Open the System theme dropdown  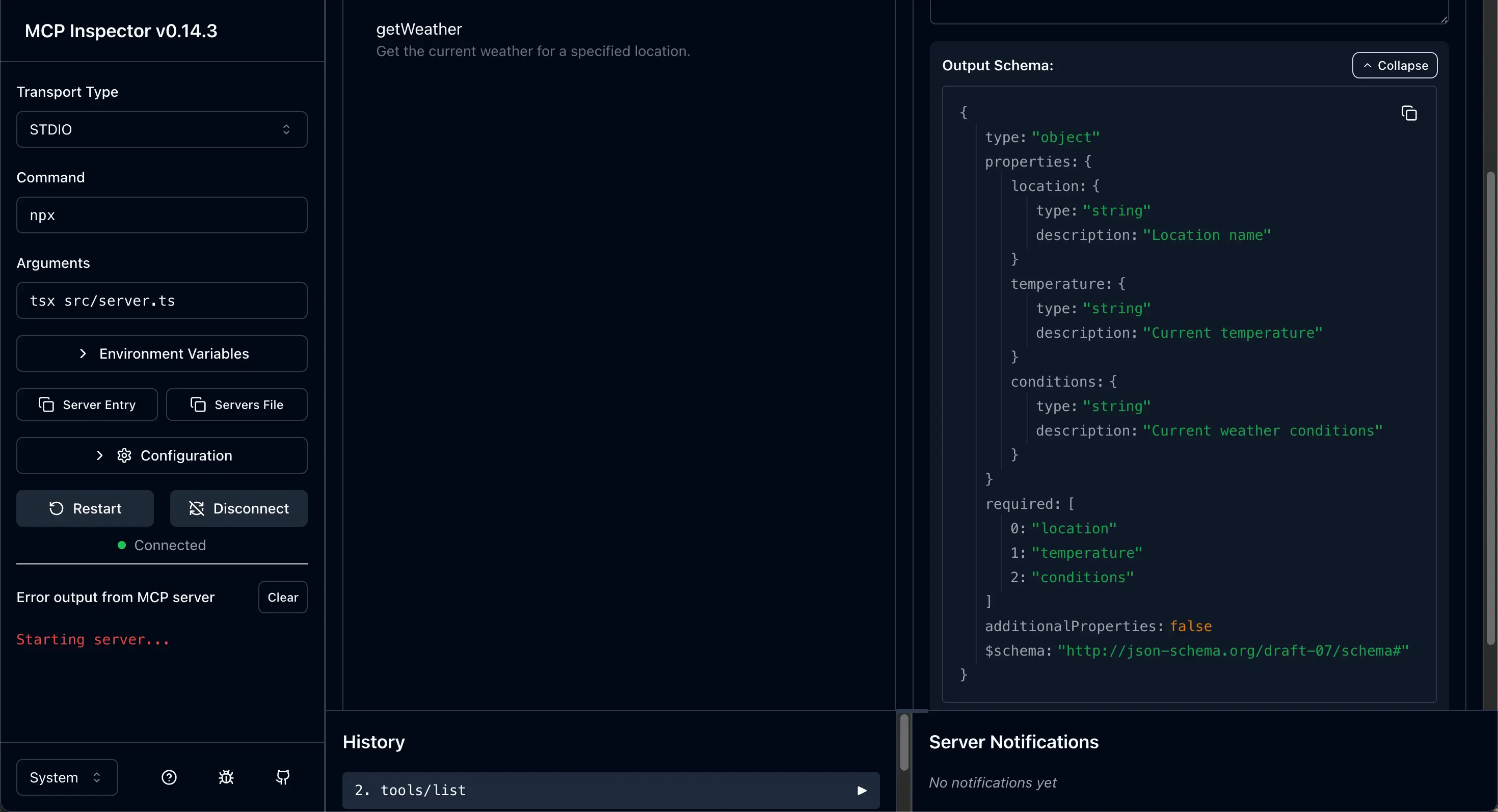[x=67, y=777]
